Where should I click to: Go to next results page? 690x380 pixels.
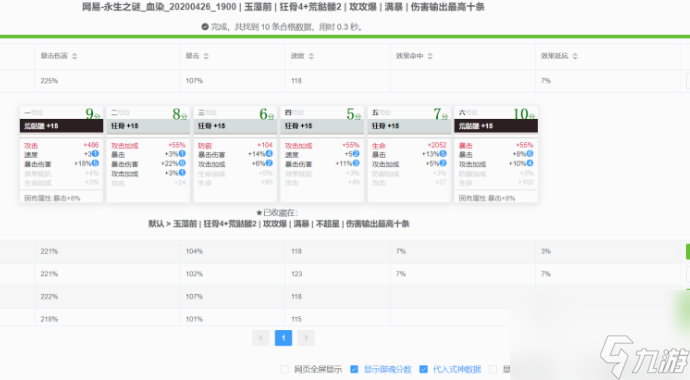tap(306, 338)
